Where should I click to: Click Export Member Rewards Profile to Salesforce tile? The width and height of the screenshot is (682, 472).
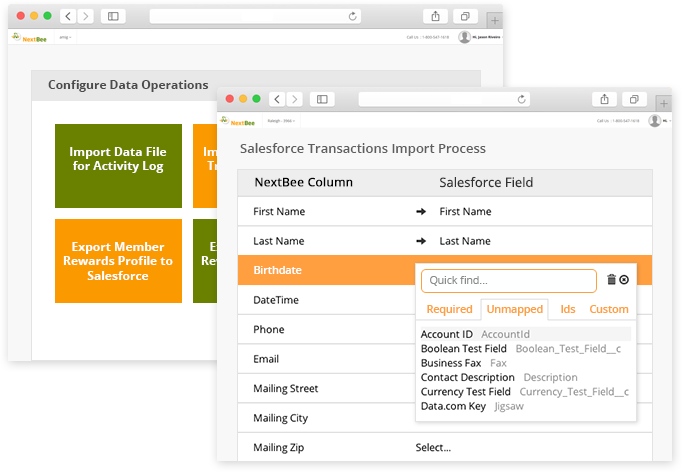pyautogui.click(x=118, y=261)
